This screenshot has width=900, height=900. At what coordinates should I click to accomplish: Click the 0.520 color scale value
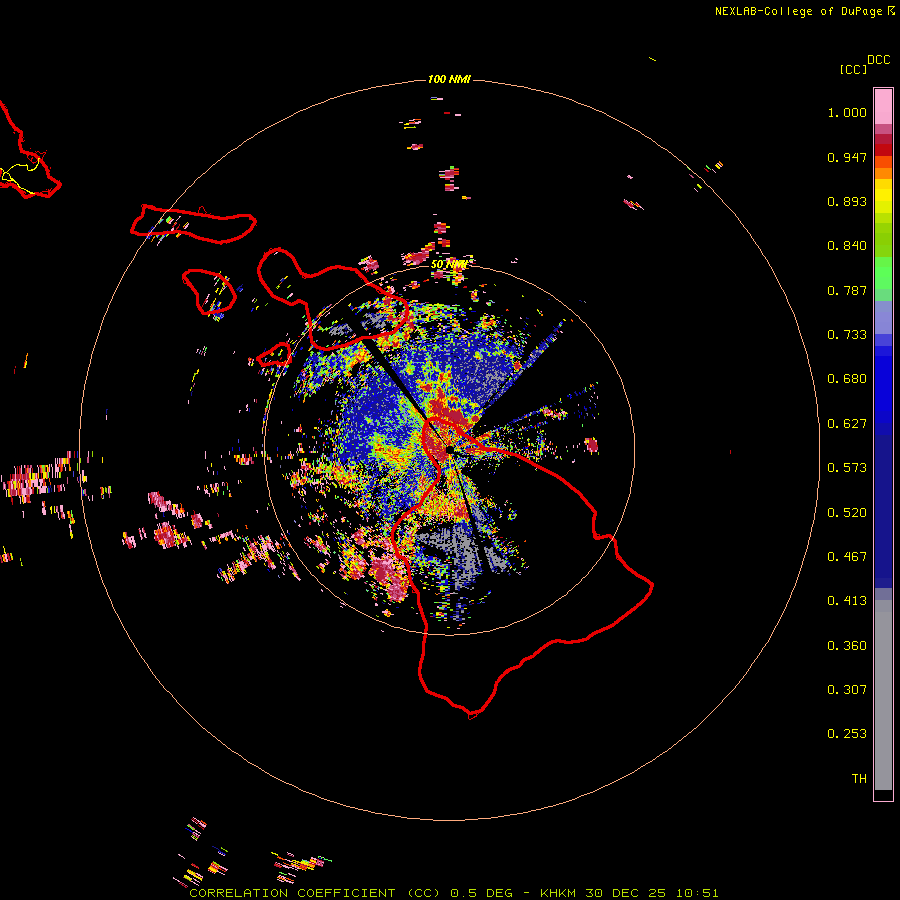(x=847, y=513)
